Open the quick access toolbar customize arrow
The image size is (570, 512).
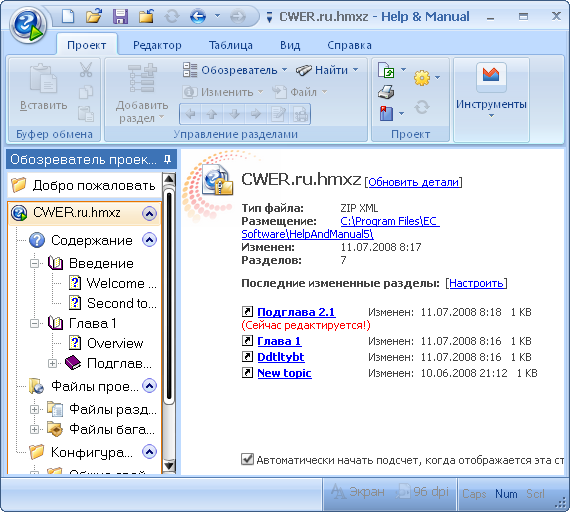click(x=269, y=17)
